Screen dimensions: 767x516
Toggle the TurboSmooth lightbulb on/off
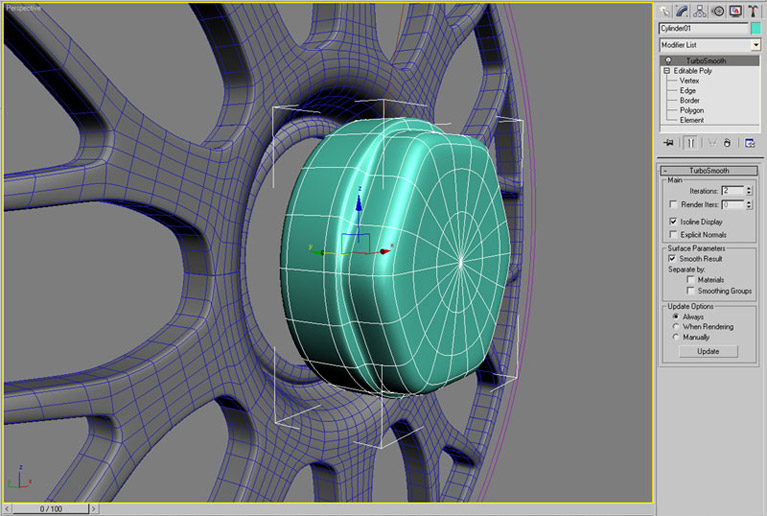tap(668, 61)
